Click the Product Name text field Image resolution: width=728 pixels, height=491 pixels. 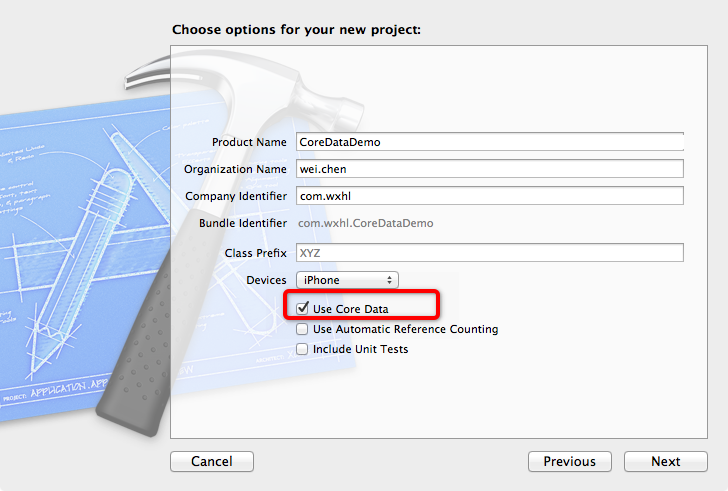coord(489,142)
